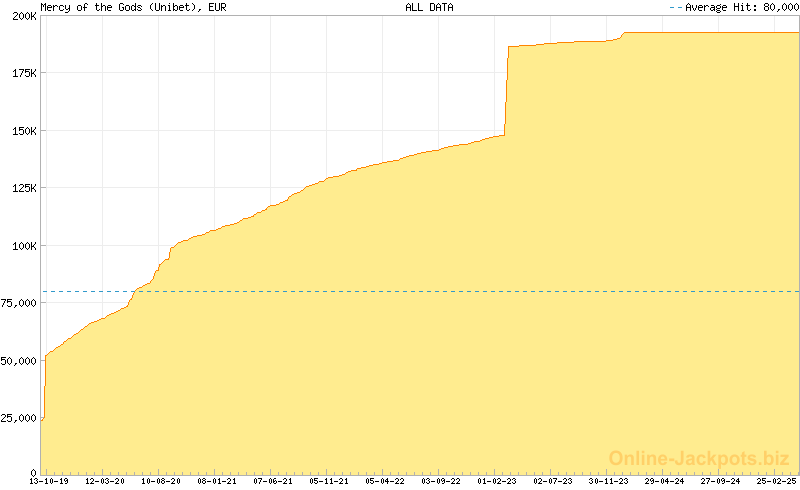The width and height of the screenshot is (800, 490).
Task: Open the Online-Jackpots.biz watermark link
Action: pyautogui.click(x=700, y=459)
